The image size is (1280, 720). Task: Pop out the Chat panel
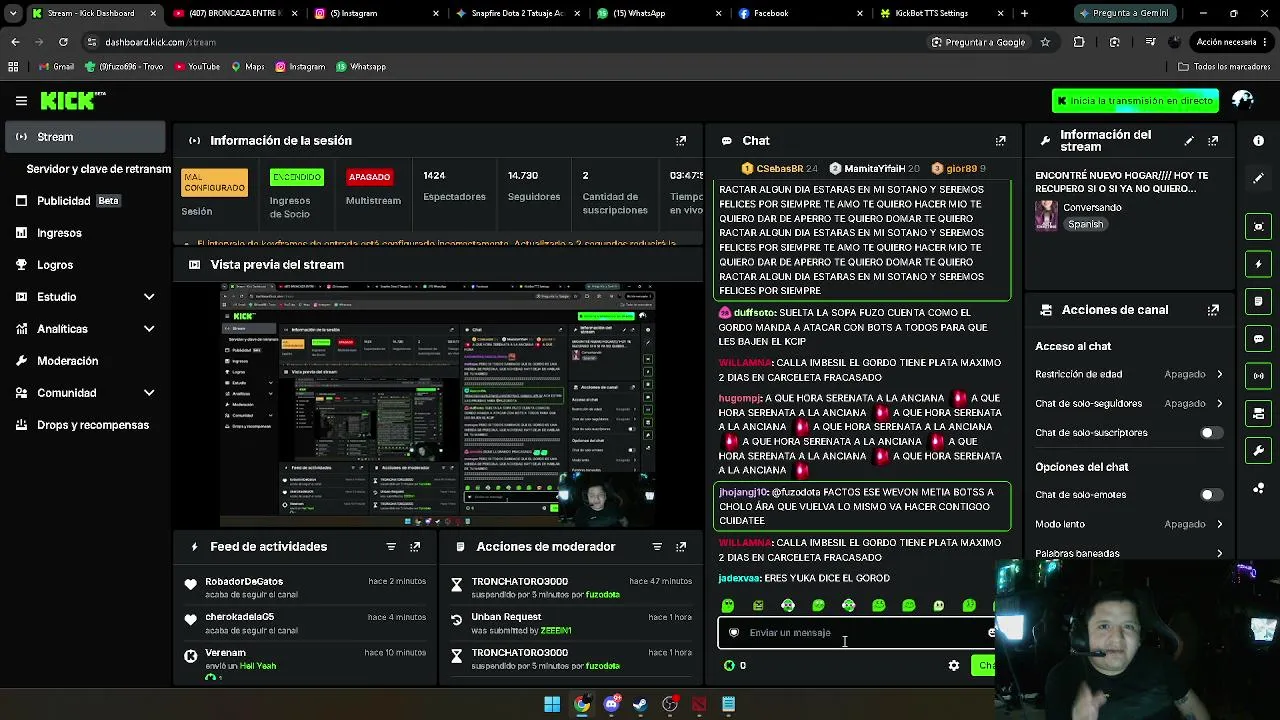click(x=1000, y=141)
